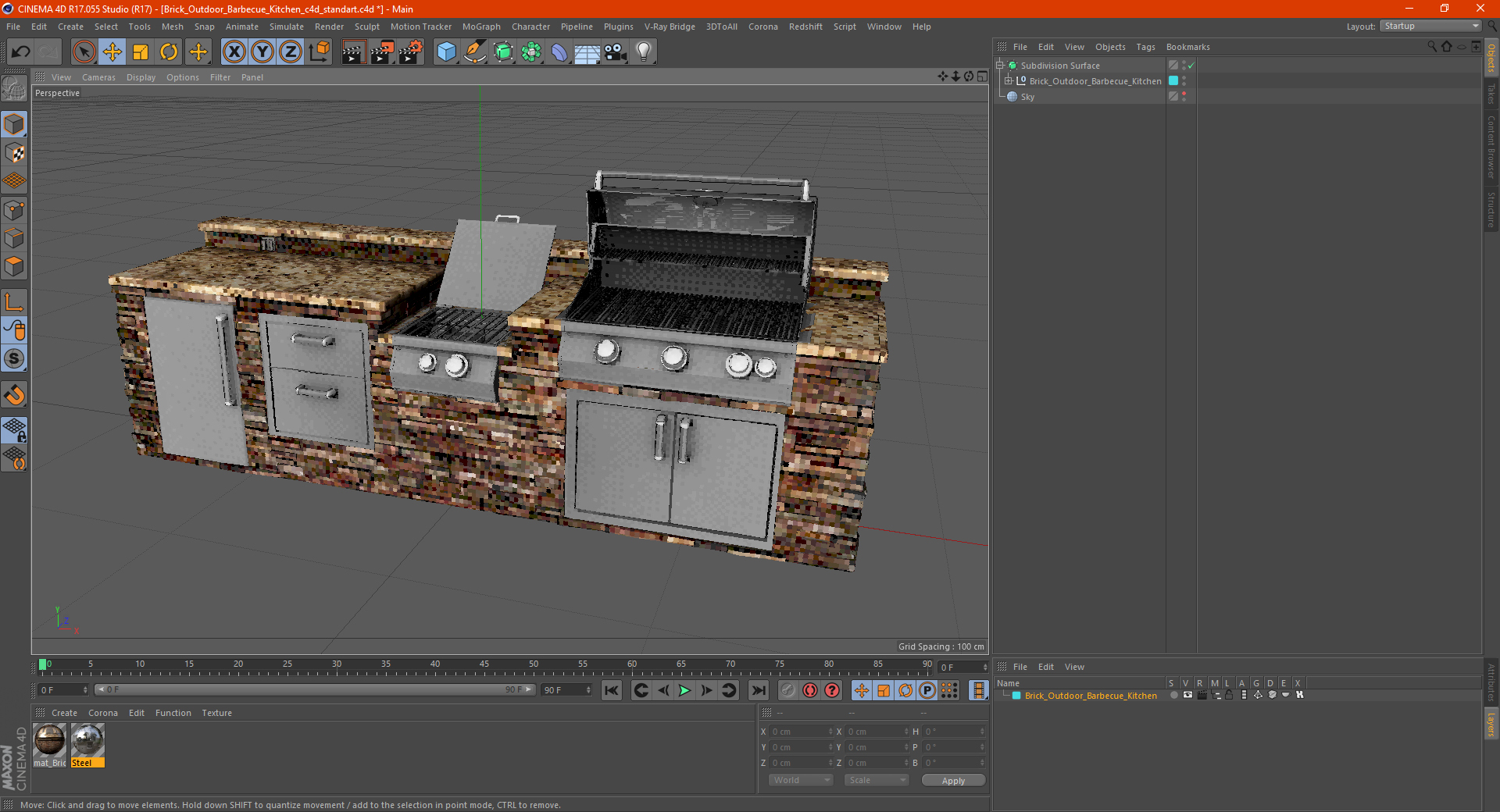1500x812 pixels.
Task: Toggle Subdivision Surface enable checkmark
Action: tap(1191, 66)
